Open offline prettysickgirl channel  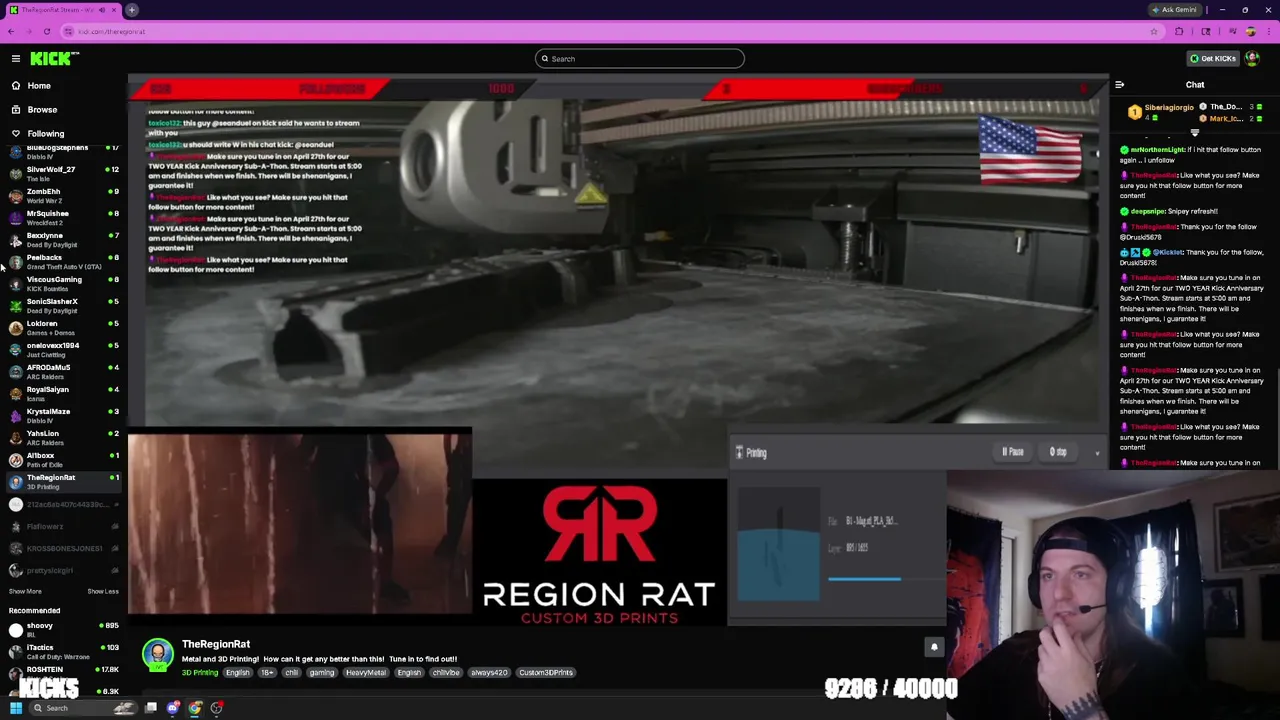(x=62, y=570)
